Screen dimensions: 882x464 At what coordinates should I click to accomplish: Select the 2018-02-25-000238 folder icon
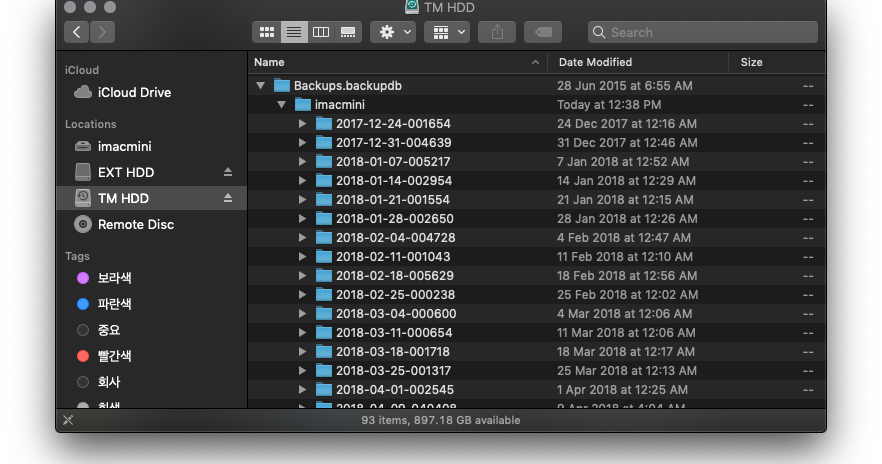[323, 295]
